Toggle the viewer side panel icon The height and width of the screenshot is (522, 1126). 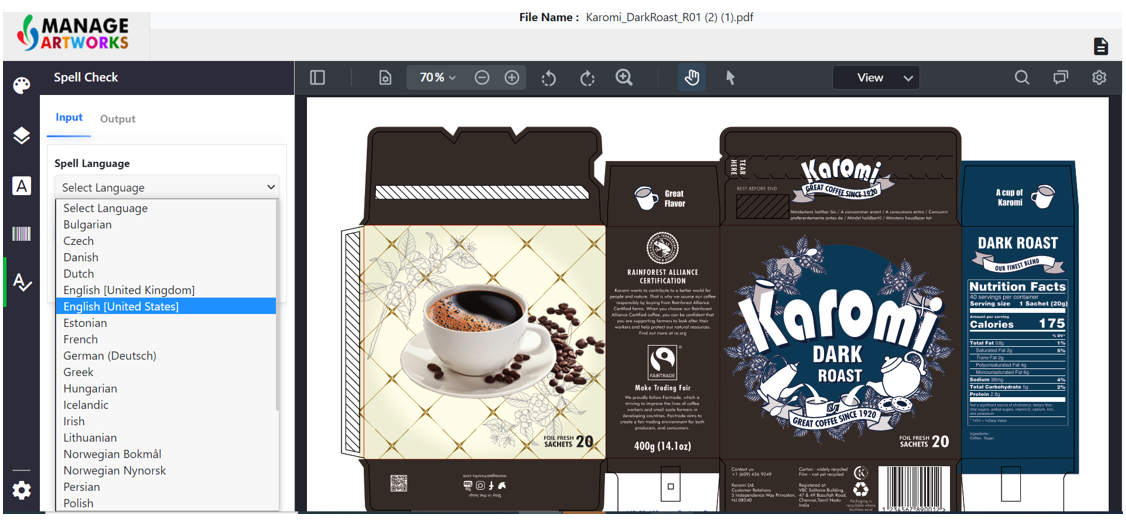tap(317, 78)
